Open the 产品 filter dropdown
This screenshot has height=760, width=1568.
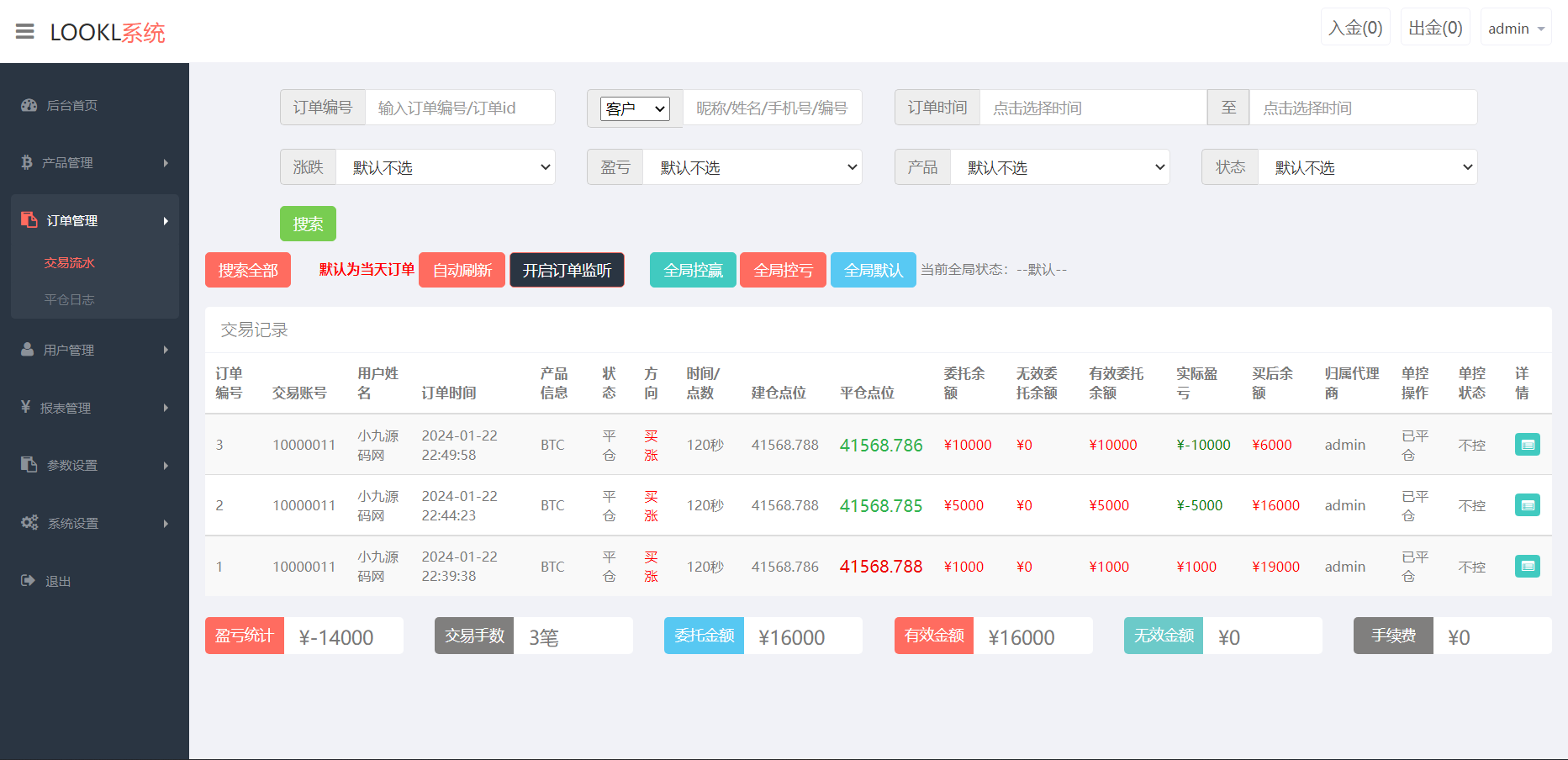1060,167
